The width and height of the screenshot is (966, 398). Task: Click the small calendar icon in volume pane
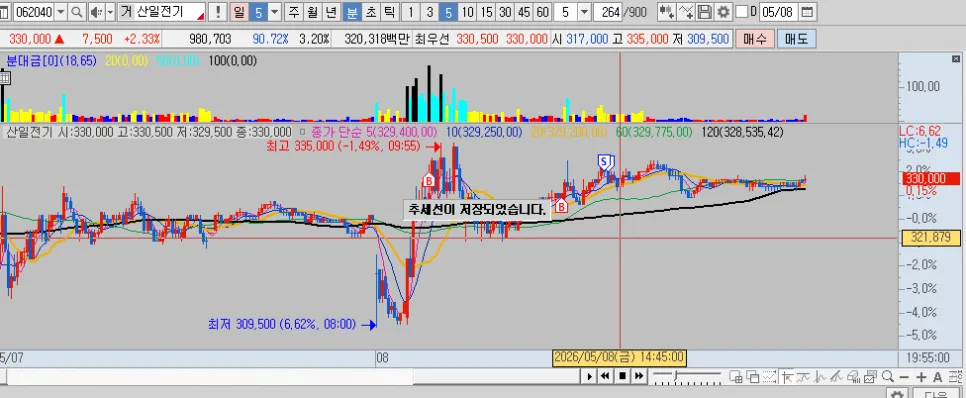(5, 77)
